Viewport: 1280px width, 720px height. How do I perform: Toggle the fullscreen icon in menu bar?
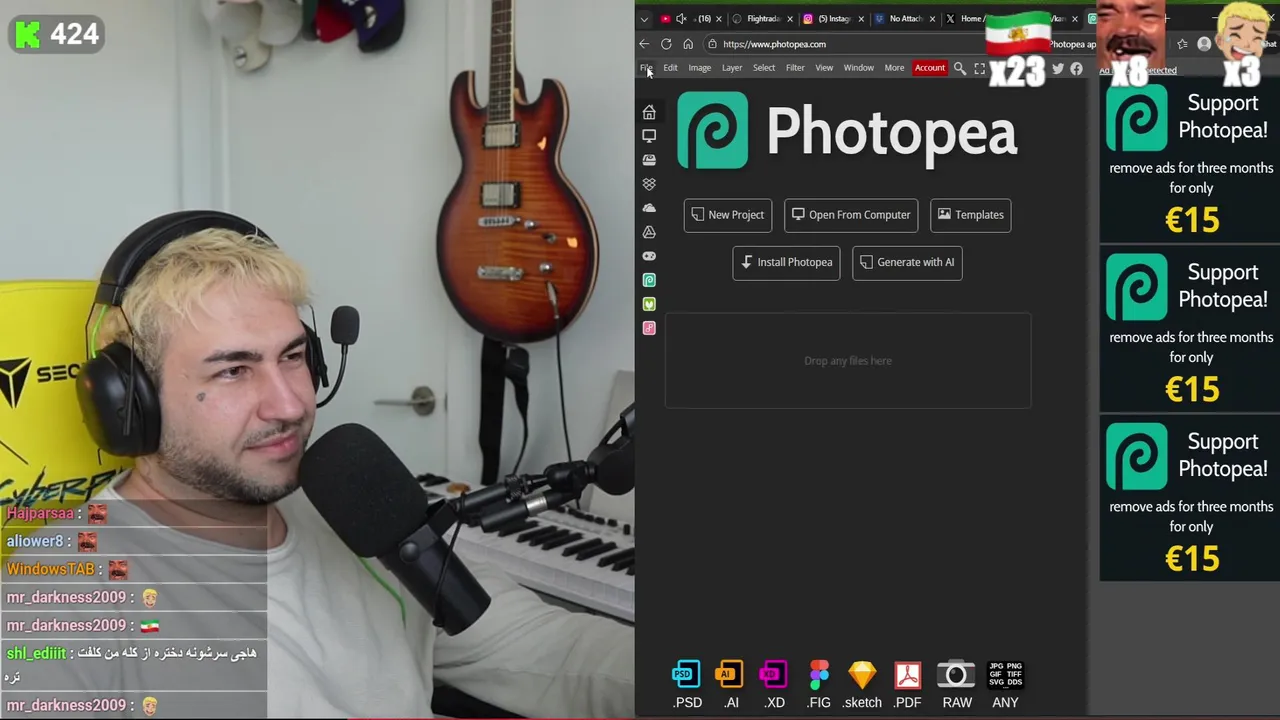pos(980,68)
